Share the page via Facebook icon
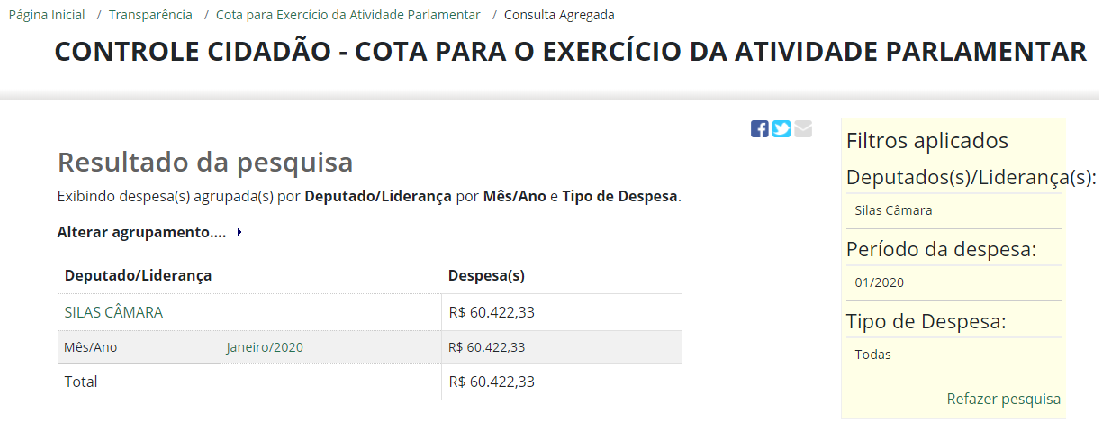Screen dimensions: 1099x425 pos(759,128)
